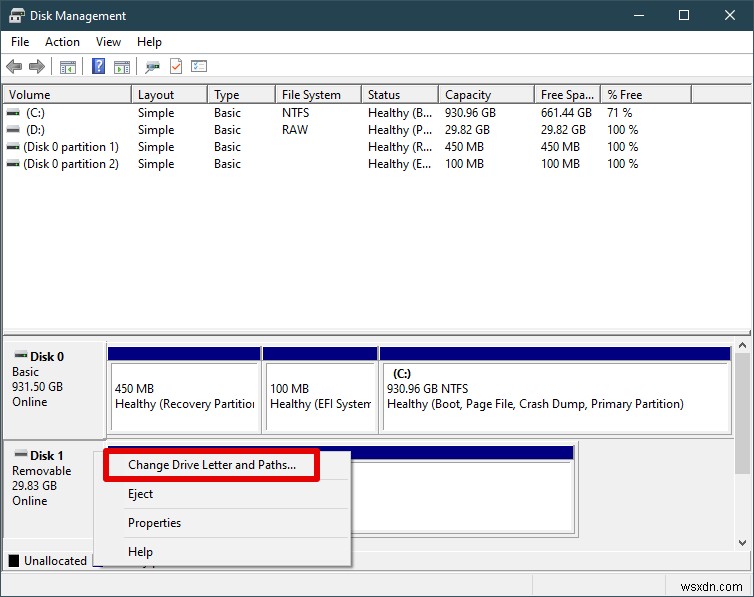The height and width of the screenshot is (597, 754).
Task: Click the Connect/Rescan disk toolbar icon
Action: point(152,67)
